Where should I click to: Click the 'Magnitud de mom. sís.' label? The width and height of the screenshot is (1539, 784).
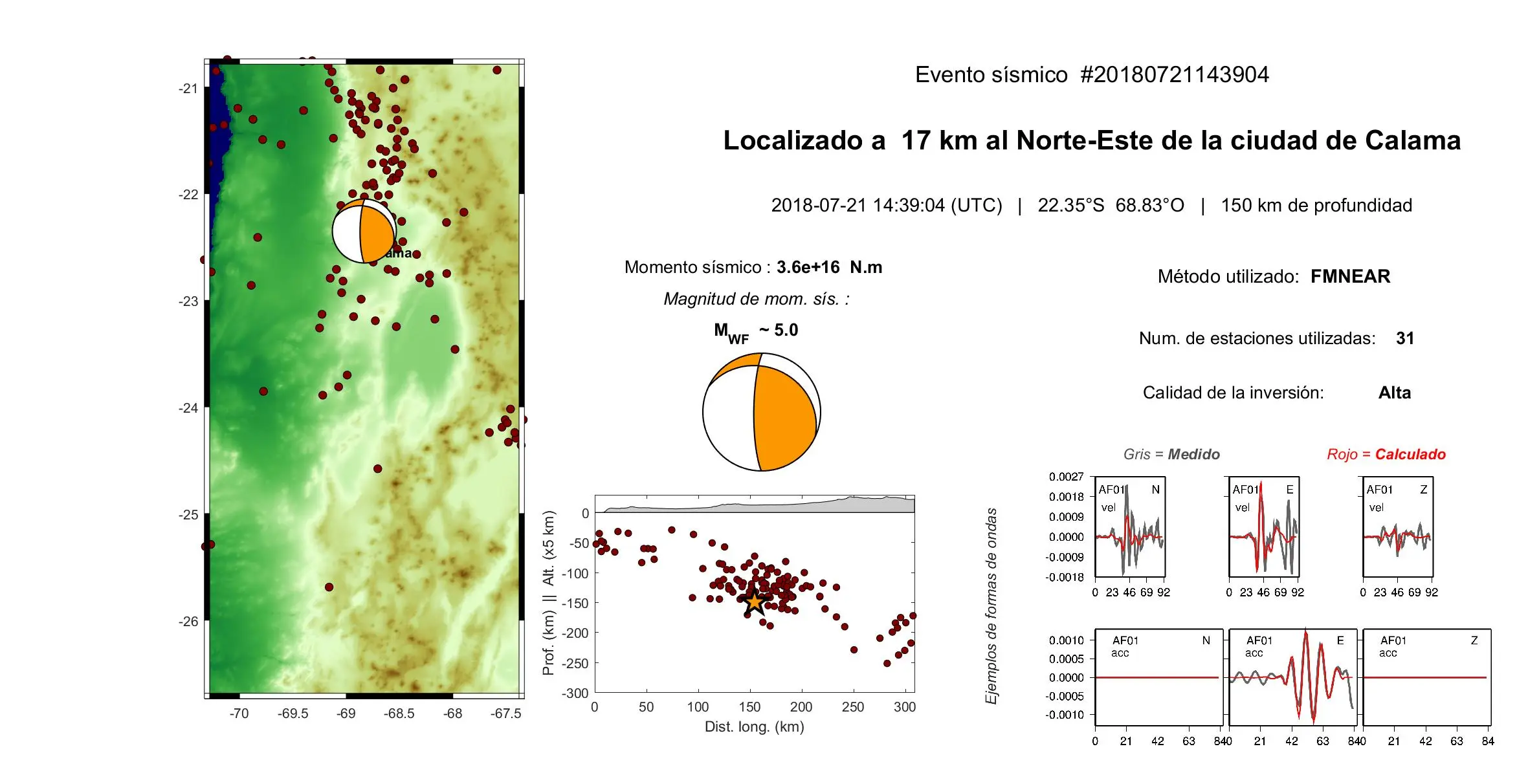756,299
